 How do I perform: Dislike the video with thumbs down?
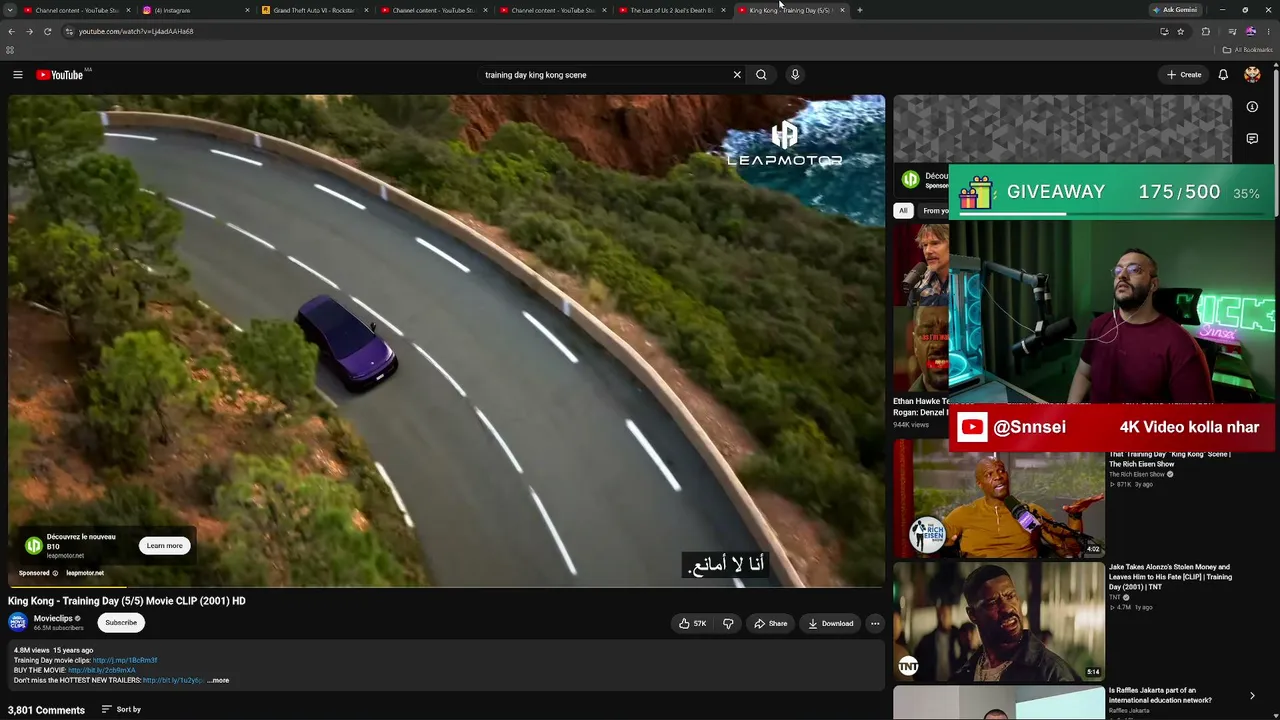pos(728,623)
